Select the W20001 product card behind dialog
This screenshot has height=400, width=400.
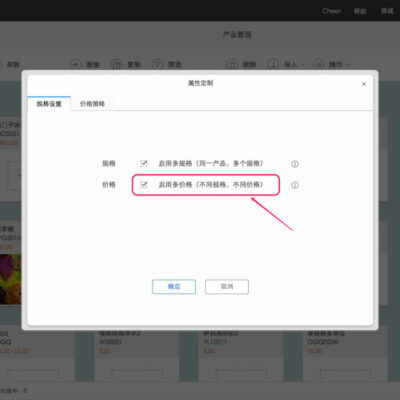click(137, 355)
